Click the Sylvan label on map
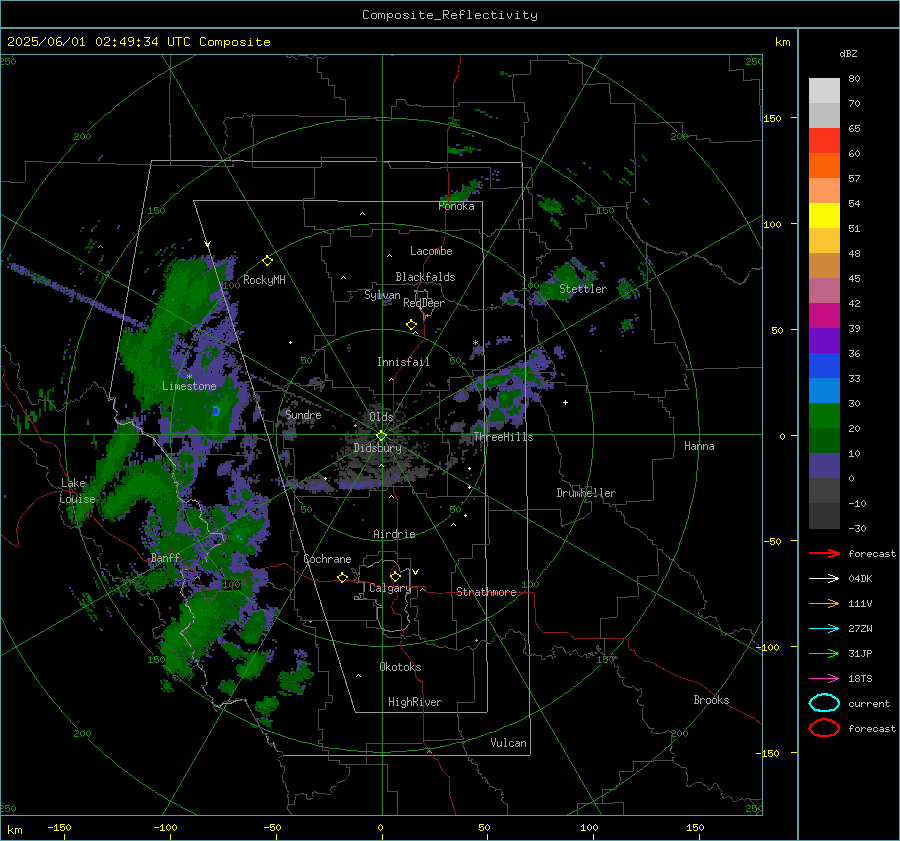This screenshot has height=841, width=900. tap(382, 295)
